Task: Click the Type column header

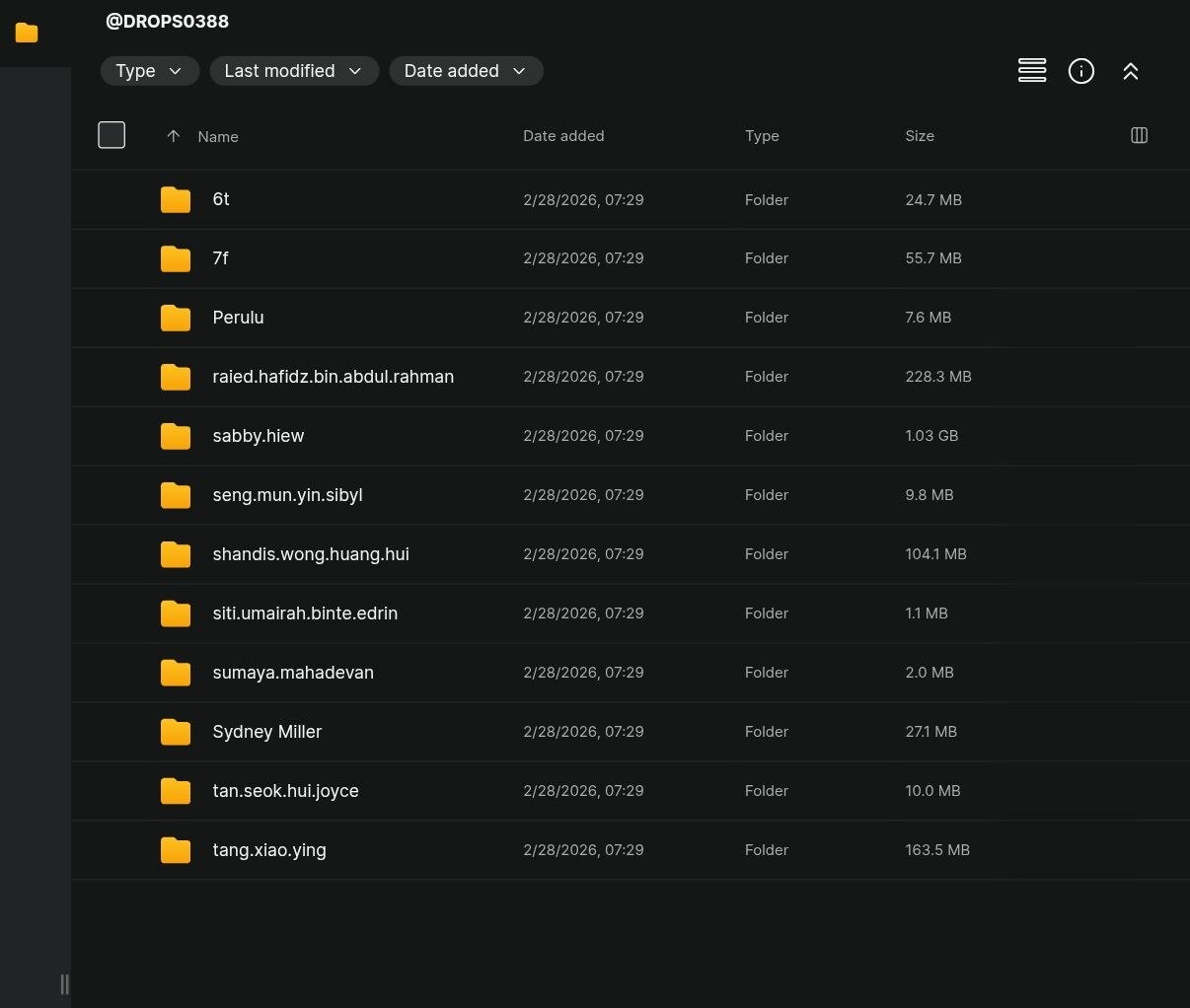Action: [761, 136]
